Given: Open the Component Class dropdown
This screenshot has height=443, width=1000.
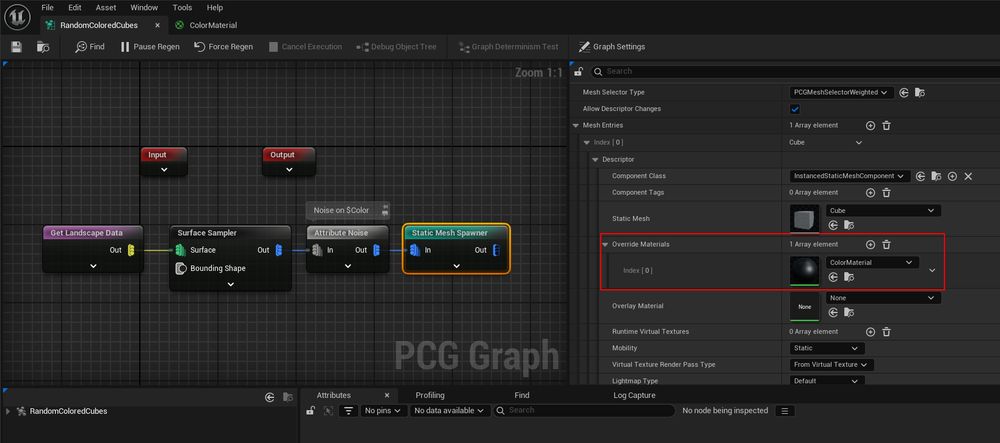Looking at the screenshot, I should [849, 176].
